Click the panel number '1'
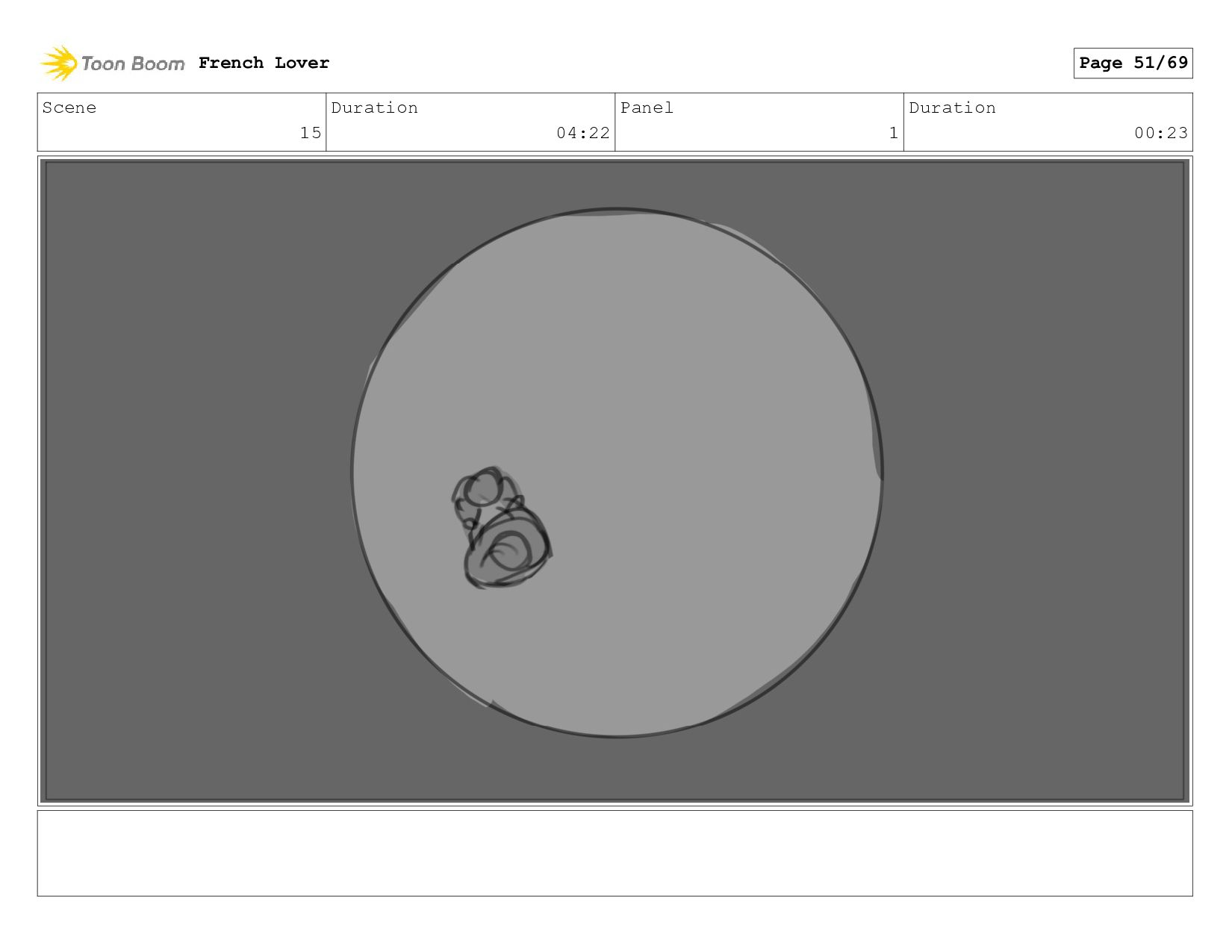The height and width of the screenshot is (952, 1232). click(893, 133)
